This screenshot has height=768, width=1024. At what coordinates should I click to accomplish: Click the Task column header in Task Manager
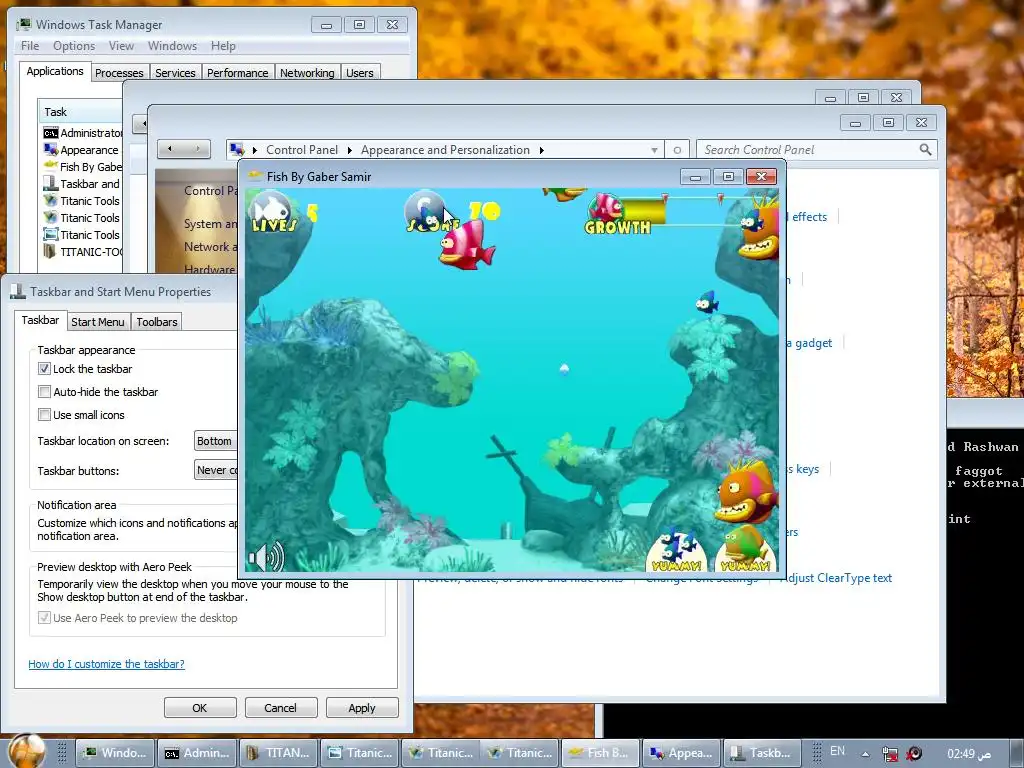point(81,112)
